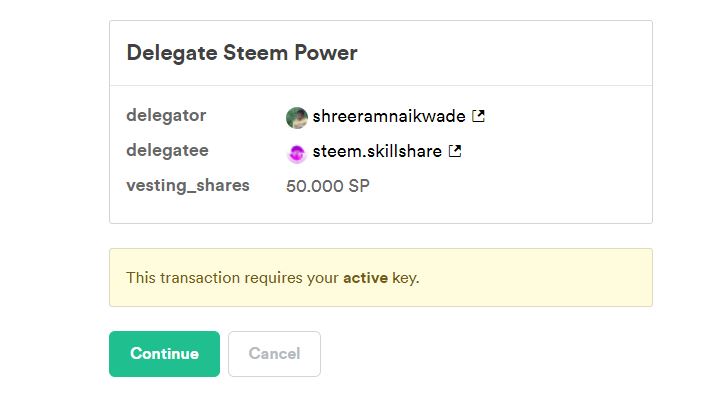Click the steem.skillshare profile avatar
This screenshot has width=728, height=410.
pyautogui.click(x=296, y=153)
